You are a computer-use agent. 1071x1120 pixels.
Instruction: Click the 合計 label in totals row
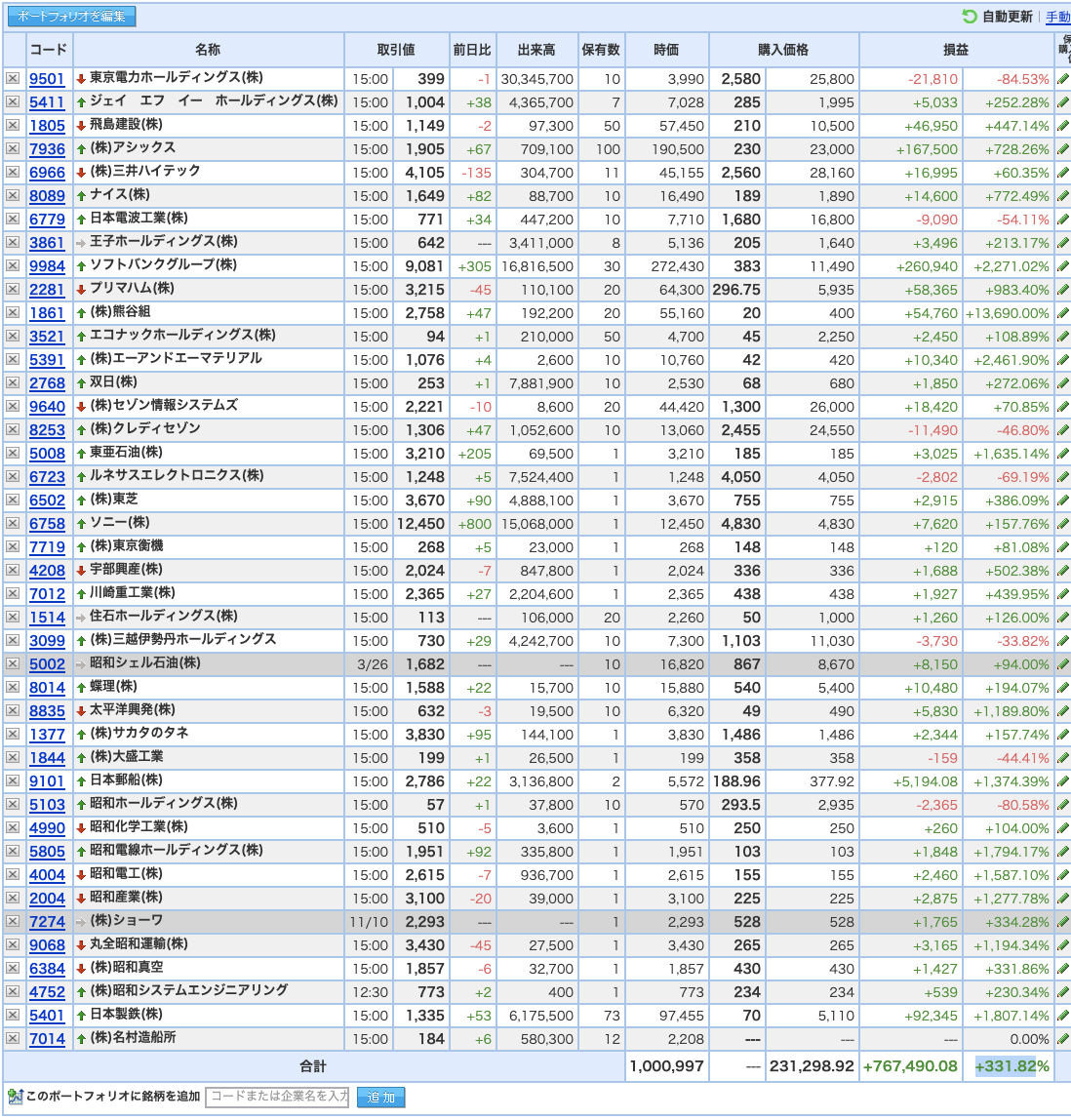(313, 1066)
